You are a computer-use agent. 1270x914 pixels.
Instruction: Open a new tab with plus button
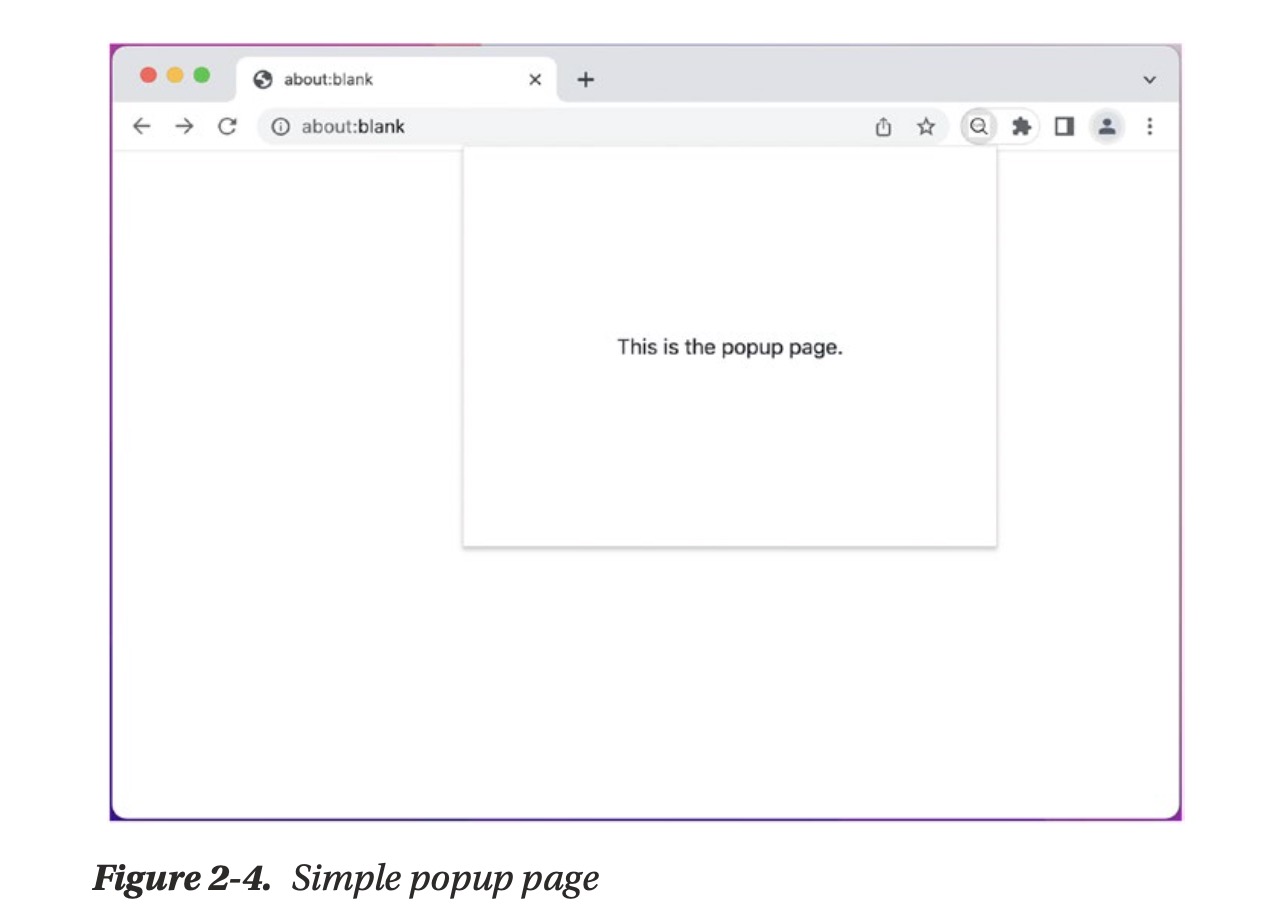point(586,80)
